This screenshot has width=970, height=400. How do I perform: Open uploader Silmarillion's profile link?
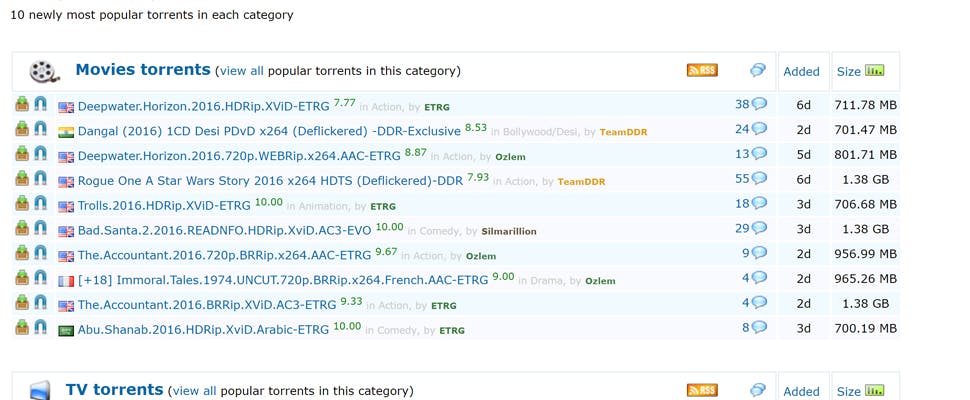[x=508, y=231]
